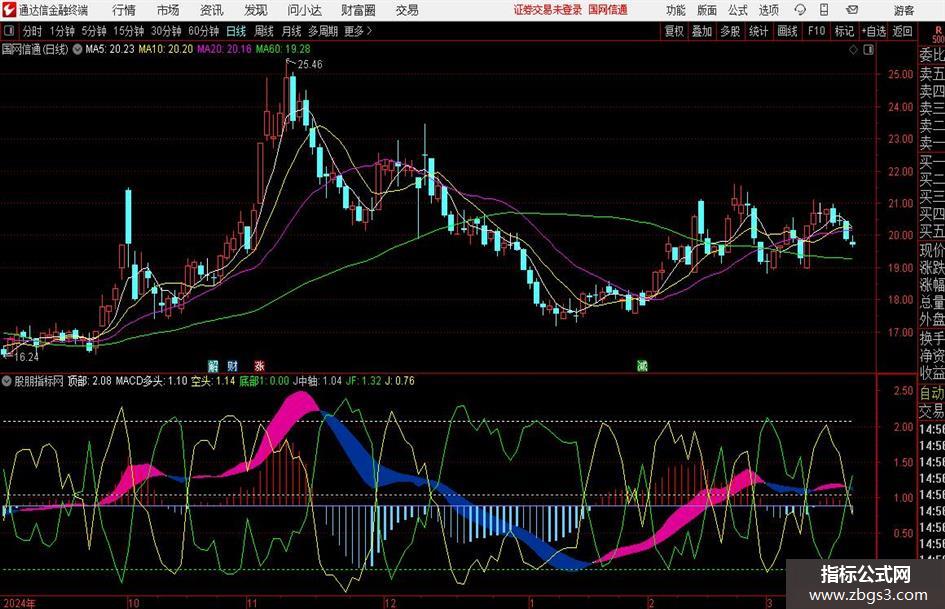
Task: Open the F10 company info
Action: [x=817, y=31]
